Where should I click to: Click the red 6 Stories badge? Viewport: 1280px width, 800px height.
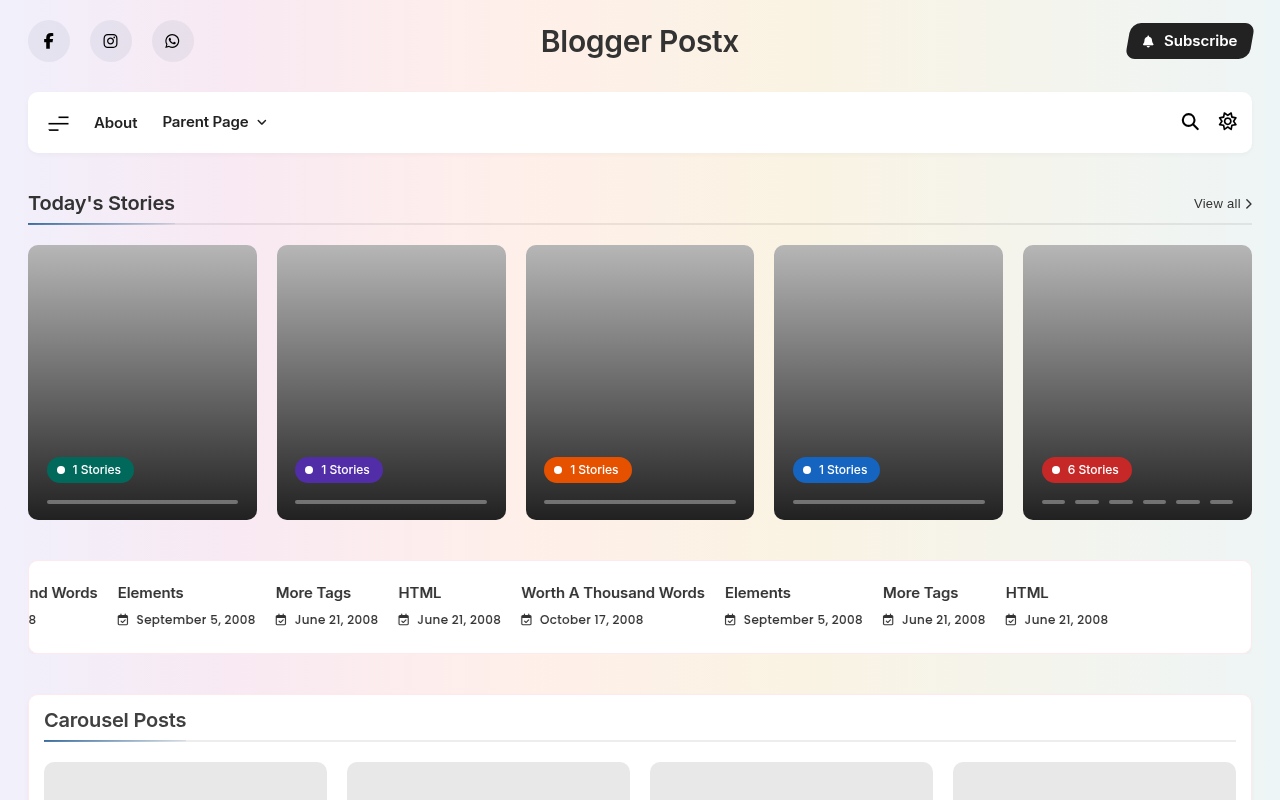click(x=1087, y=470)
